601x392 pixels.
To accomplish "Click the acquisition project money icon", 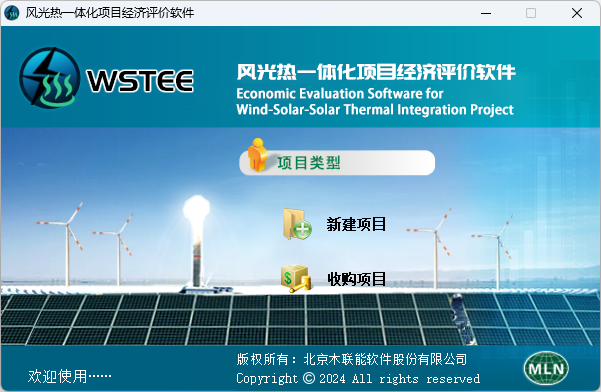I will pos(295,279).
